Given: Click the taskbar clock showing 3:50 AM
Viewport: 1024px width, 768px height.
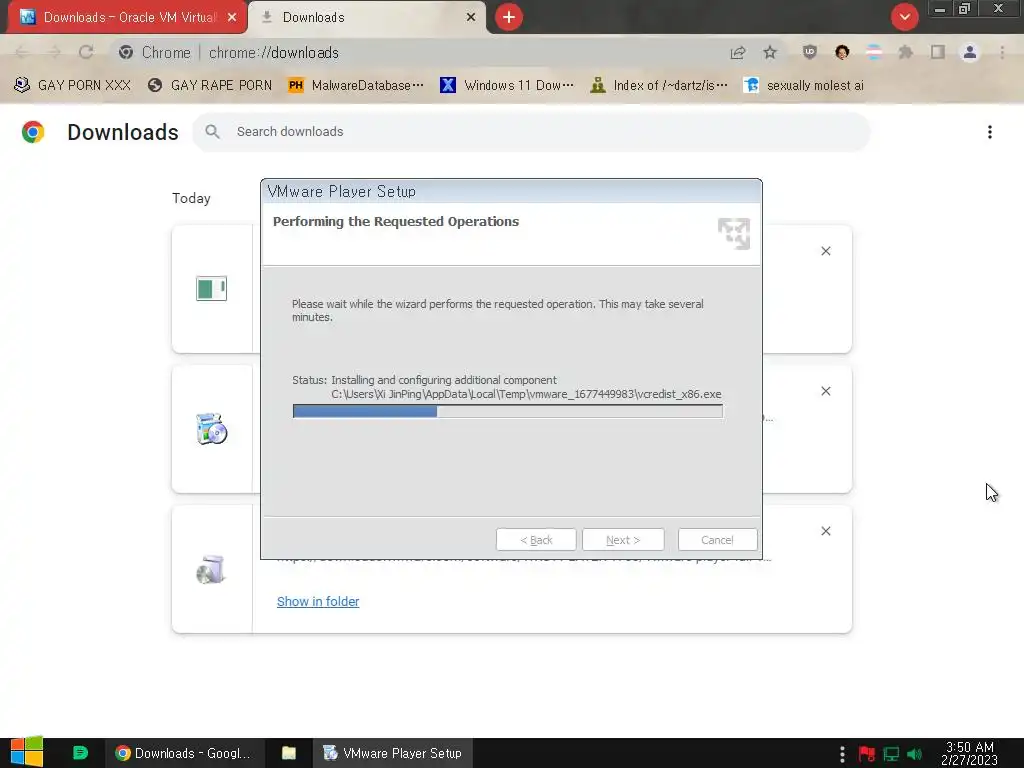Looking at the screenshot, I should 970,754.
